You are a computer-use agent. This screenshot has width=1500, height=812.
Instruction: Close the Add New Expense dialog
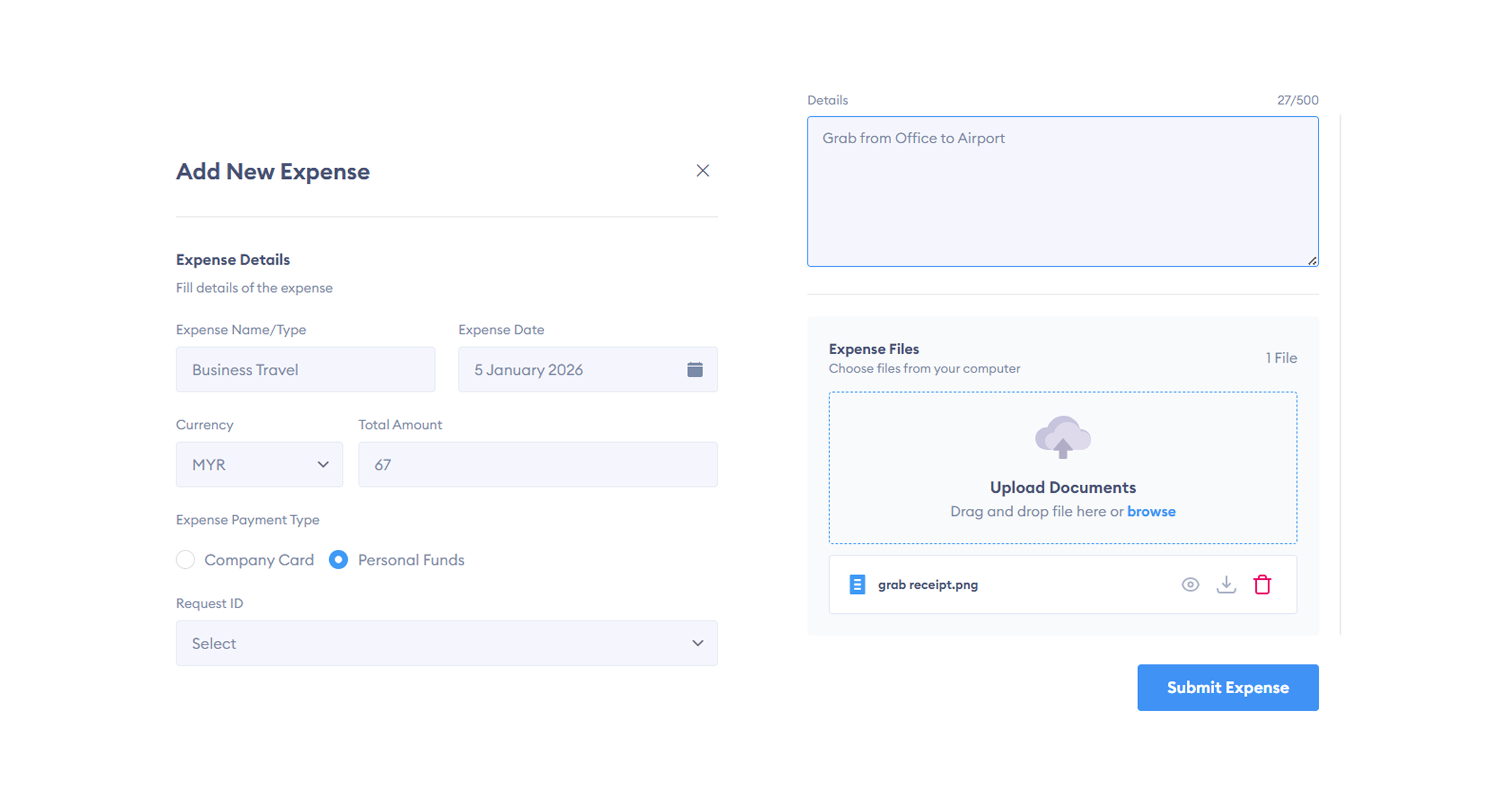[703, 171]
